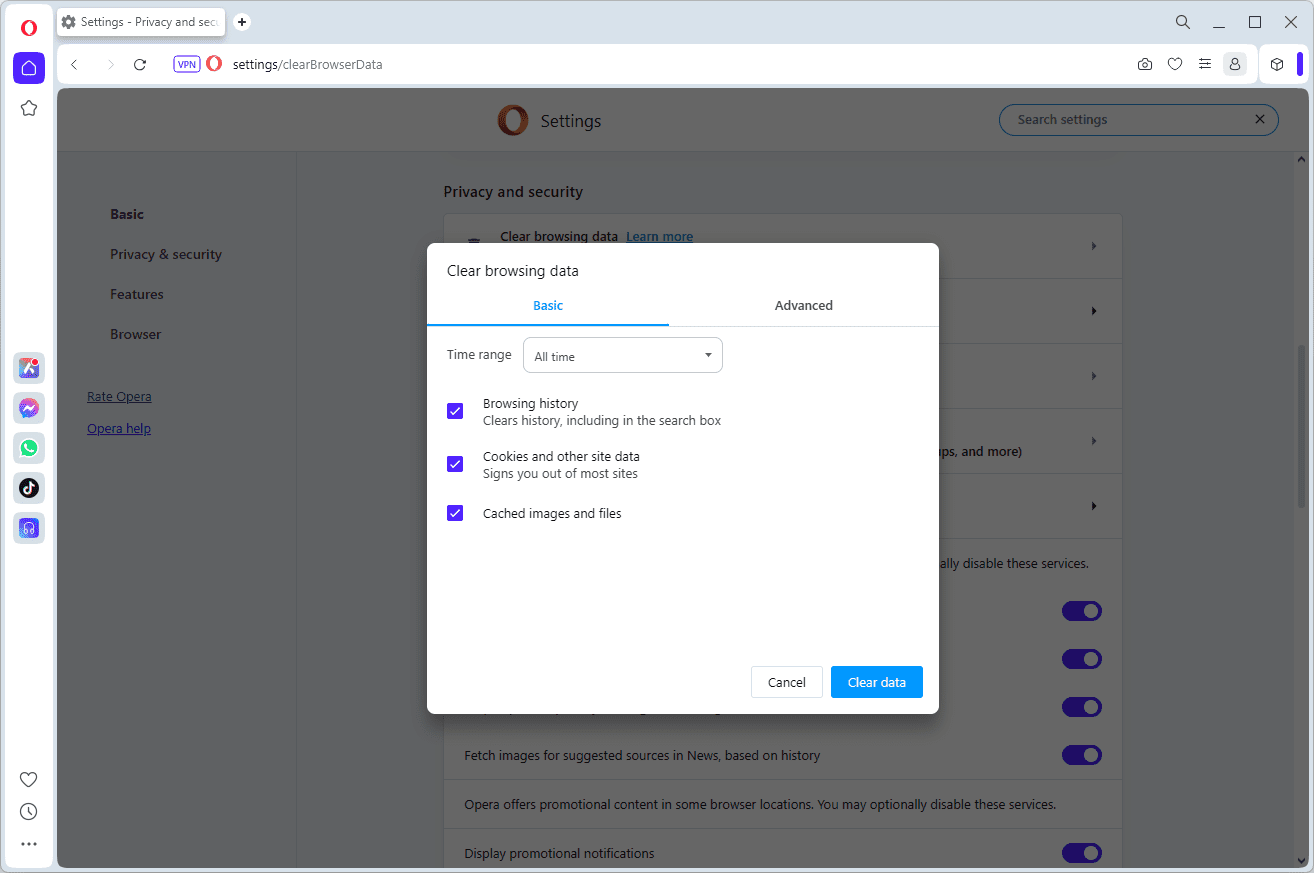Open history clock icon in sidebar

pyautogui.click(x=29, y=812)
